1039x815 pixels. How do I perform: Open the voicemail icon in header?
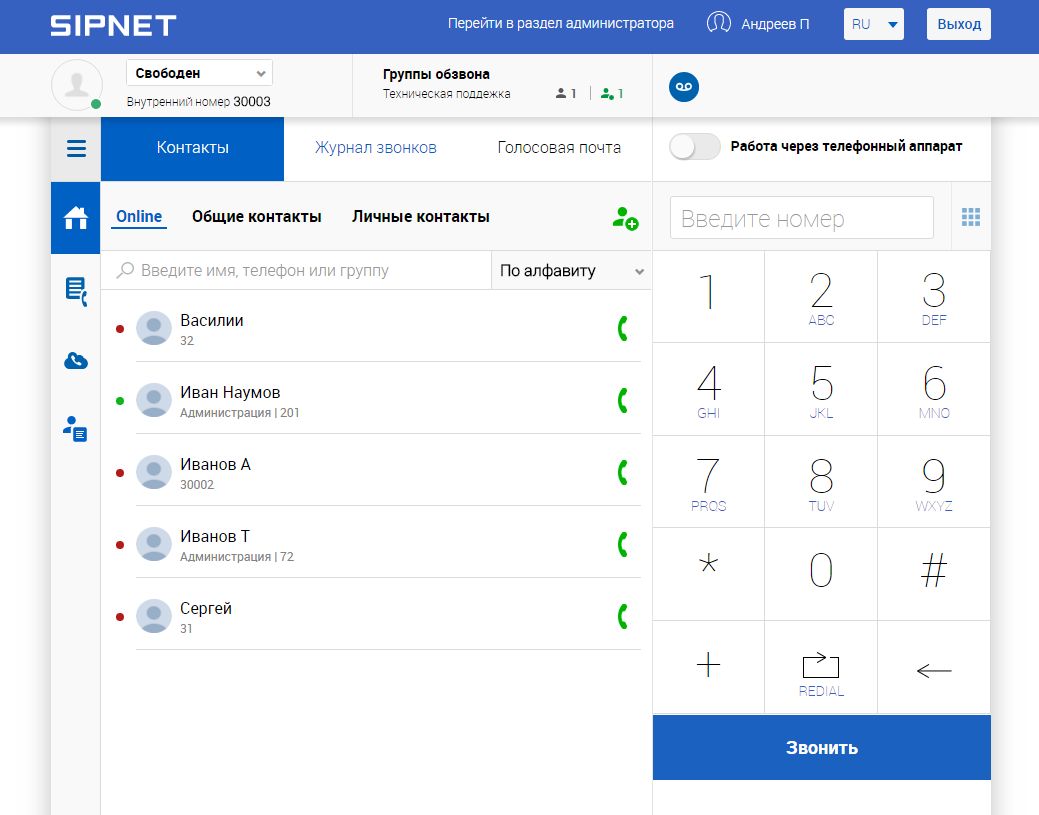(684, 87)
